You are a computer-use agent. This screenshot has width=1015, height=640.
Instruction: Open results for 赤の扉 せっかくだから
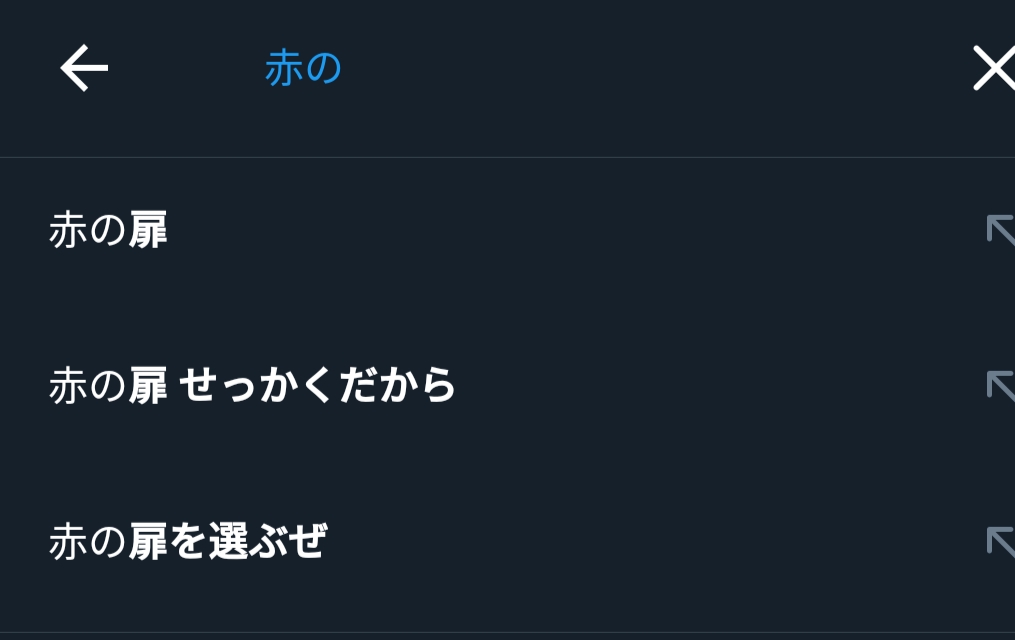click(x=252, y=387)
